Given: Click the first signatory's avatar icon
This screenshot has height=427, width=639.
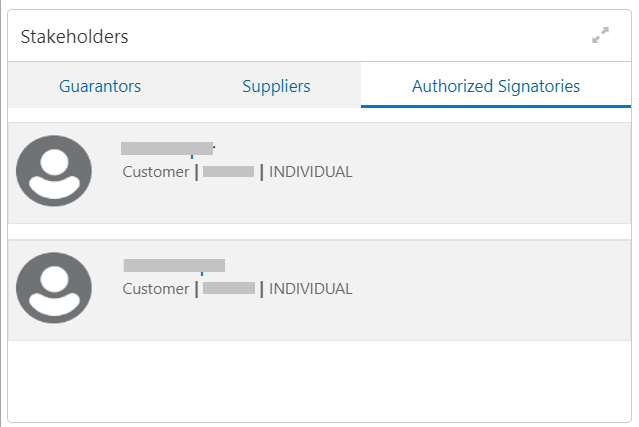Looking at the screenshot, I should [54, 171].
